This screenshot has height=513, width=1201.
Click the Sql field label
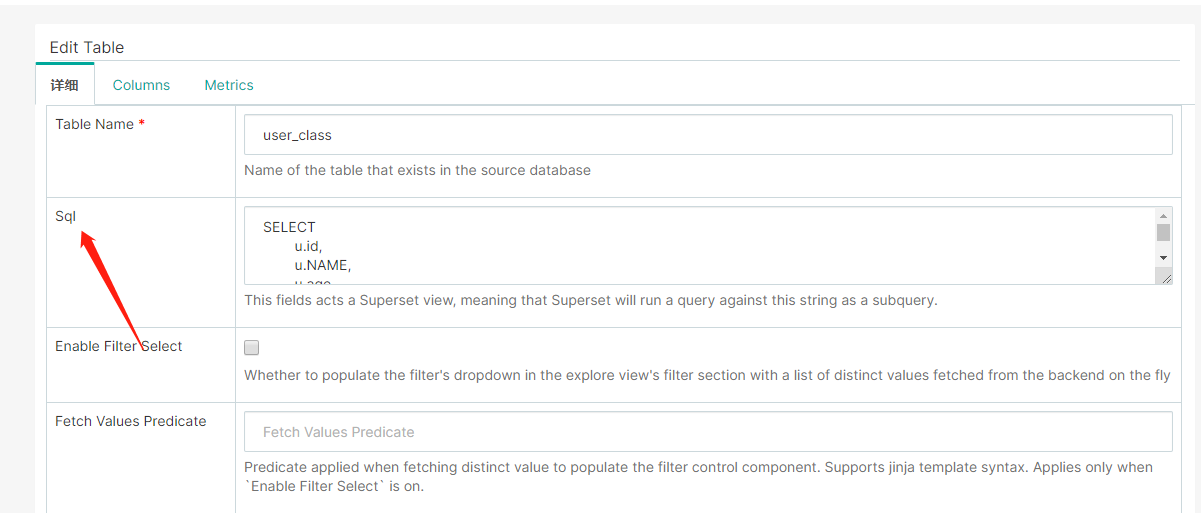tap(65, 216)
